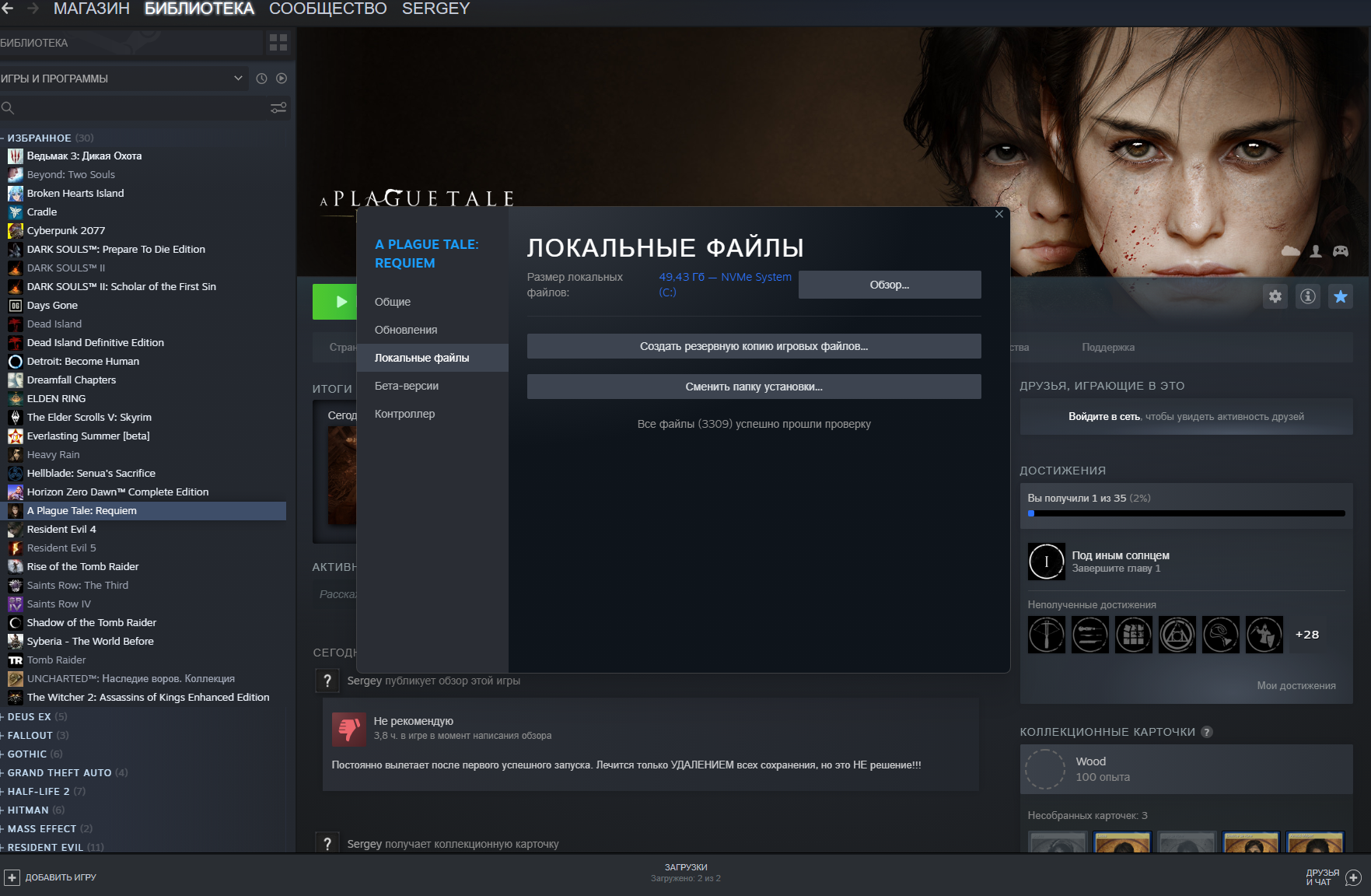Open 'Мои достижения' link
Screen dimensions: 1371x896
(x=1296, y=686)
